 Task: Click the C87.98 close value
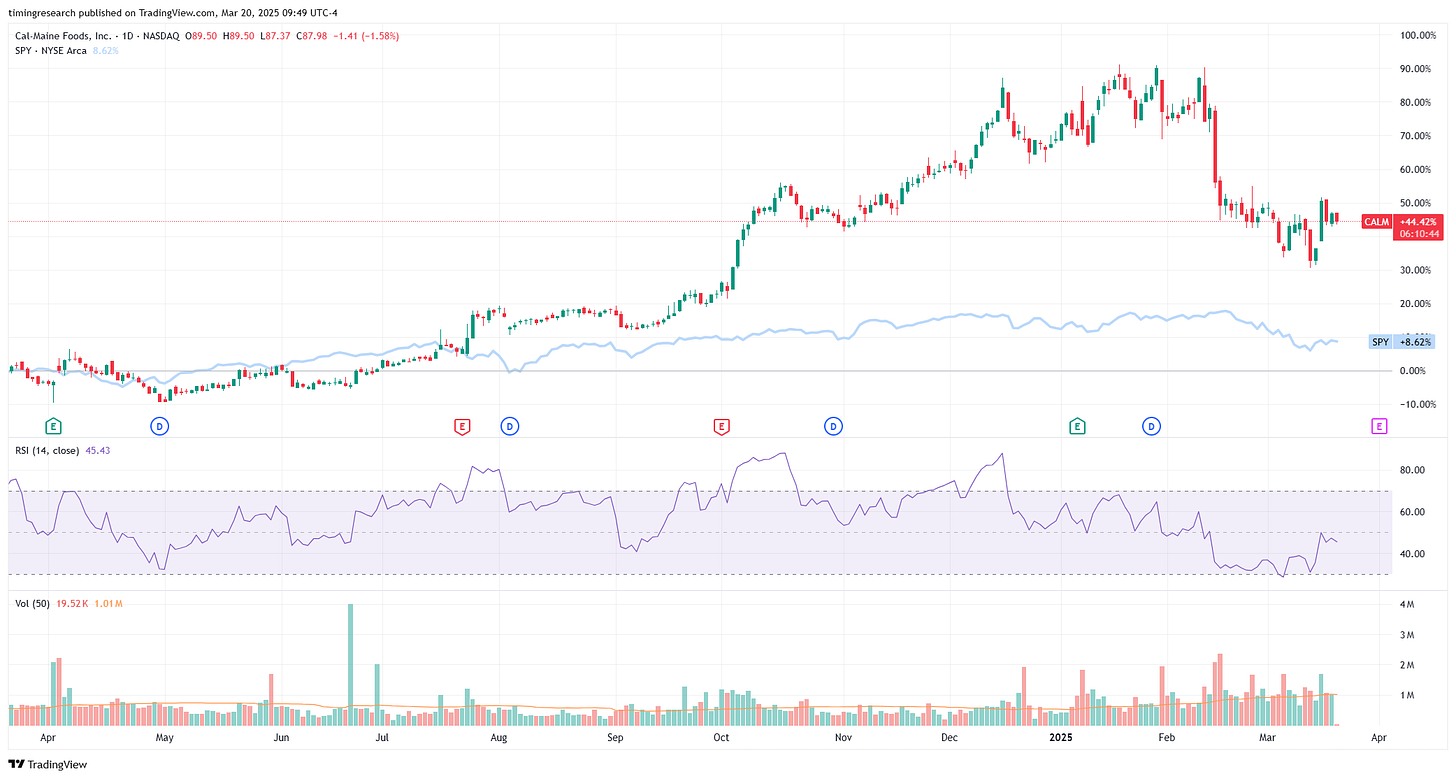pos(313,36)
